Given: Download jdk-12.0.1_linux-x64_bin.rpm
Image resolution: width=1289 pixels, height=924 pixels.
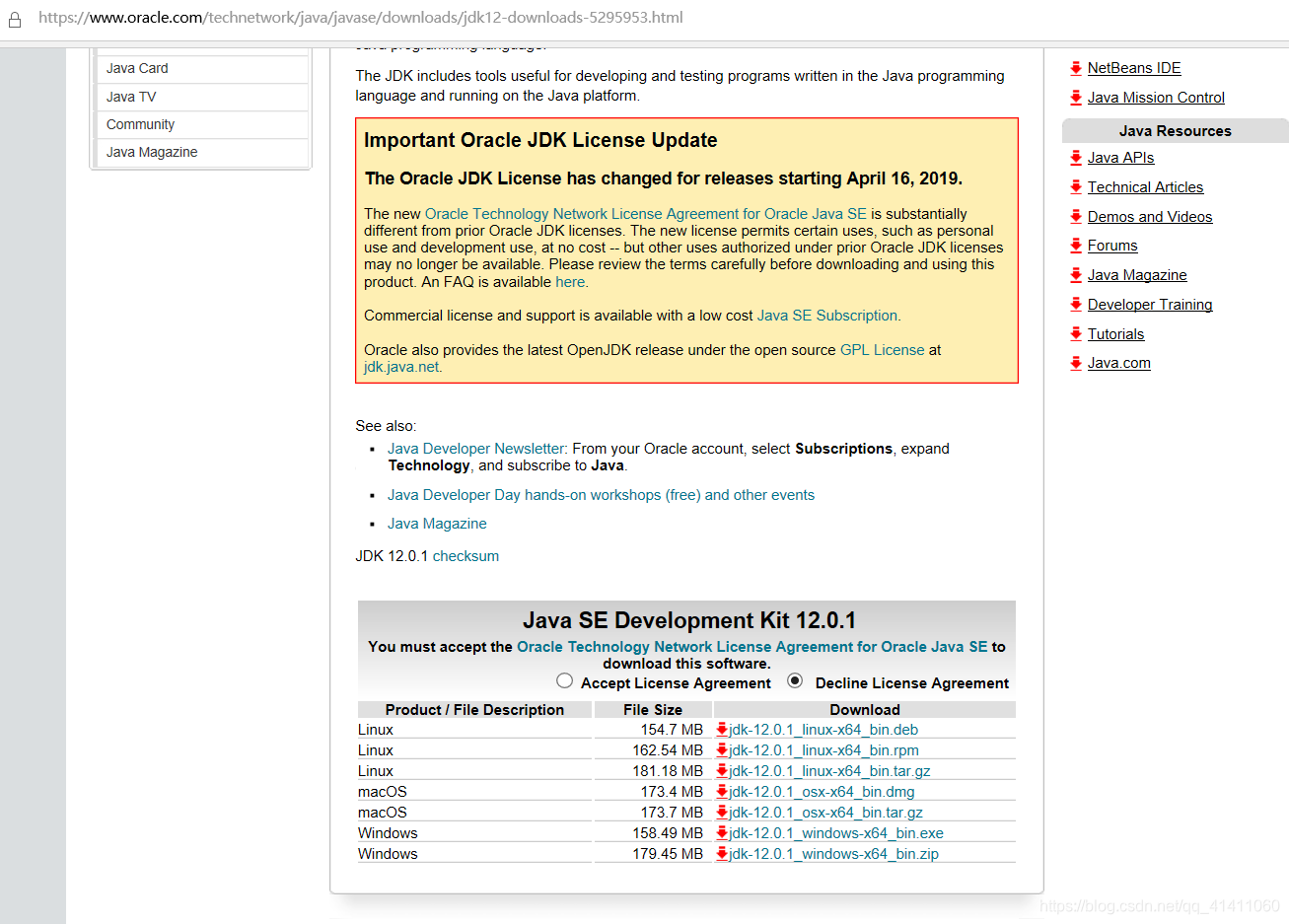Looking at the screenshot, I should pyautogui.click(x=824, y=750).
